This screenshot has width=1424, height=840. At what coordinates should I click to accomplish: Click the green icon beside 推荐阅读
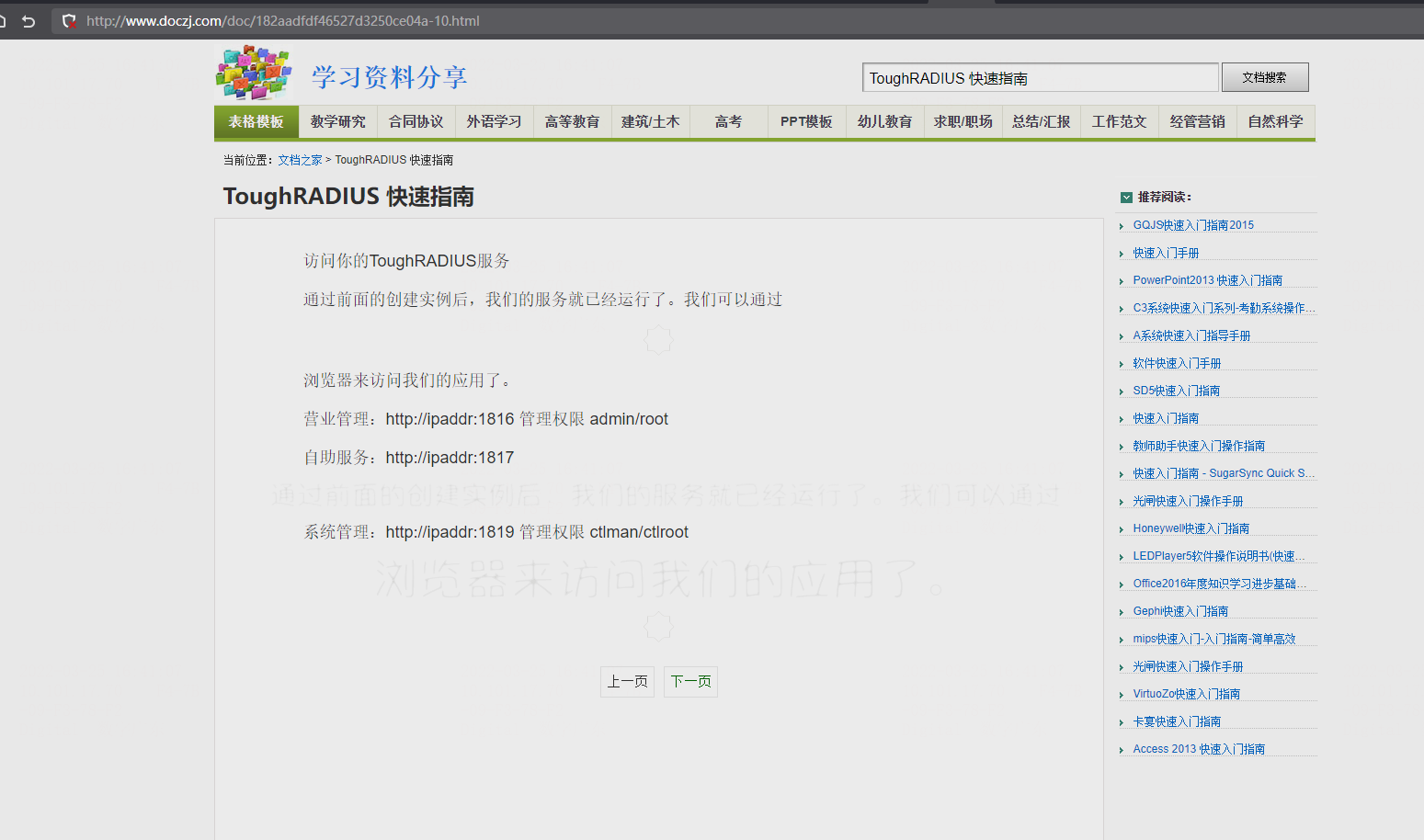1125,197
